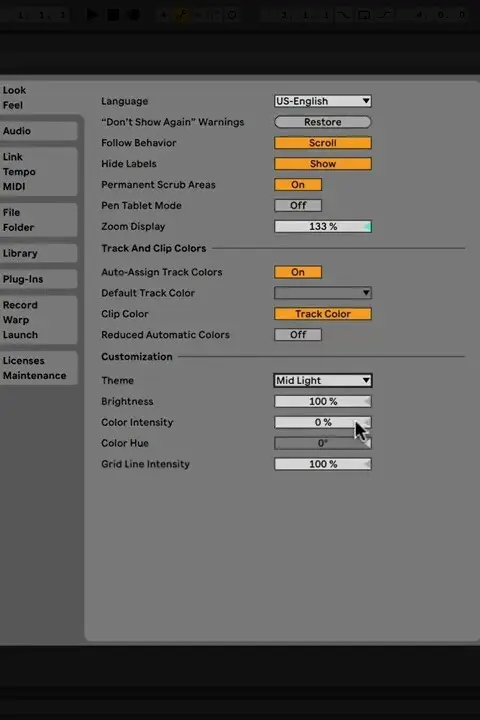Toggle the Punch-In switch icon
Image resolution: width=480 pixels, height=720 pixels.
coord(344,15)
